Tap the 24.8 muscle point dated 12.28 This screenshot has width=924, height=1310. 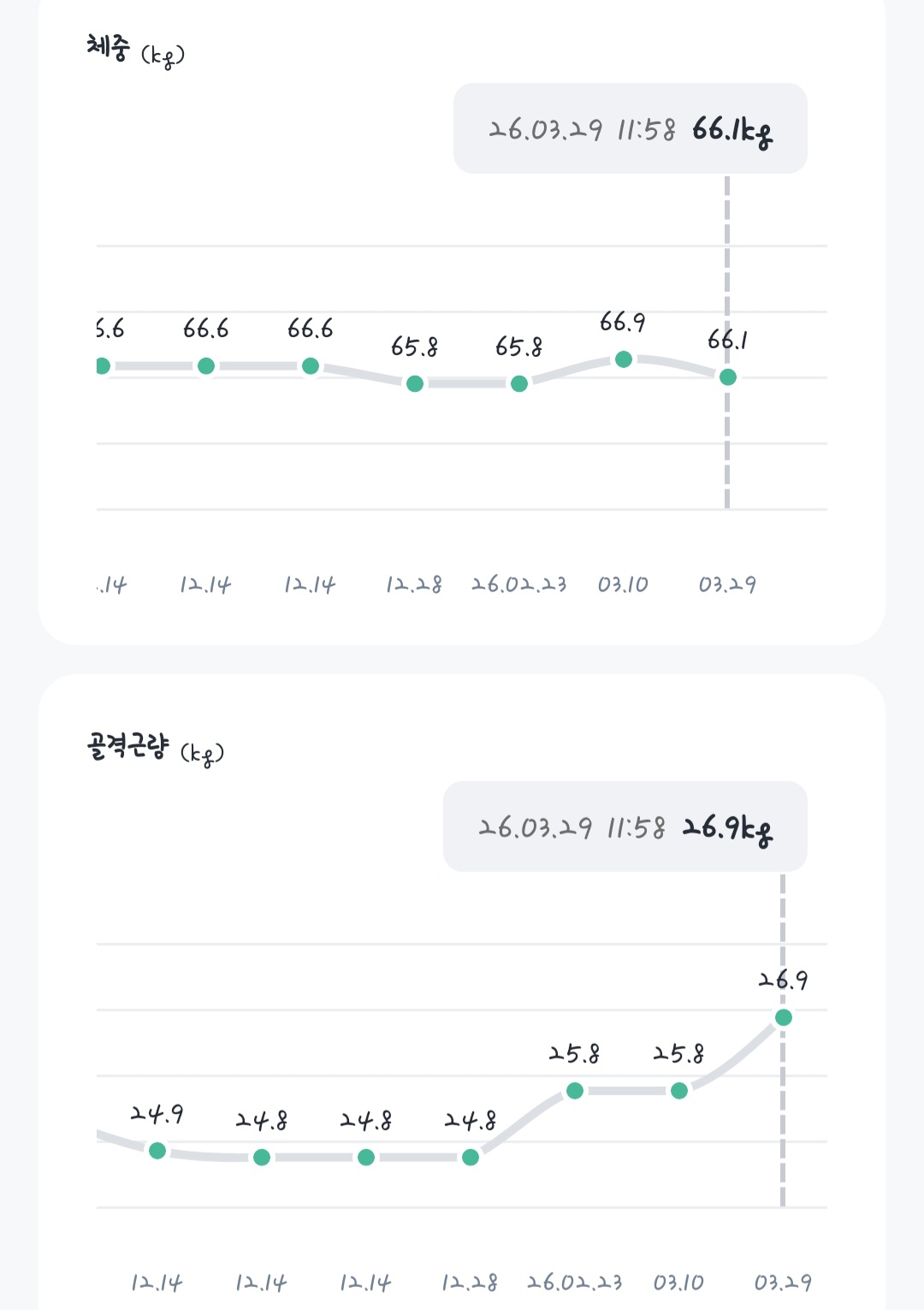tap(471, 1157)
